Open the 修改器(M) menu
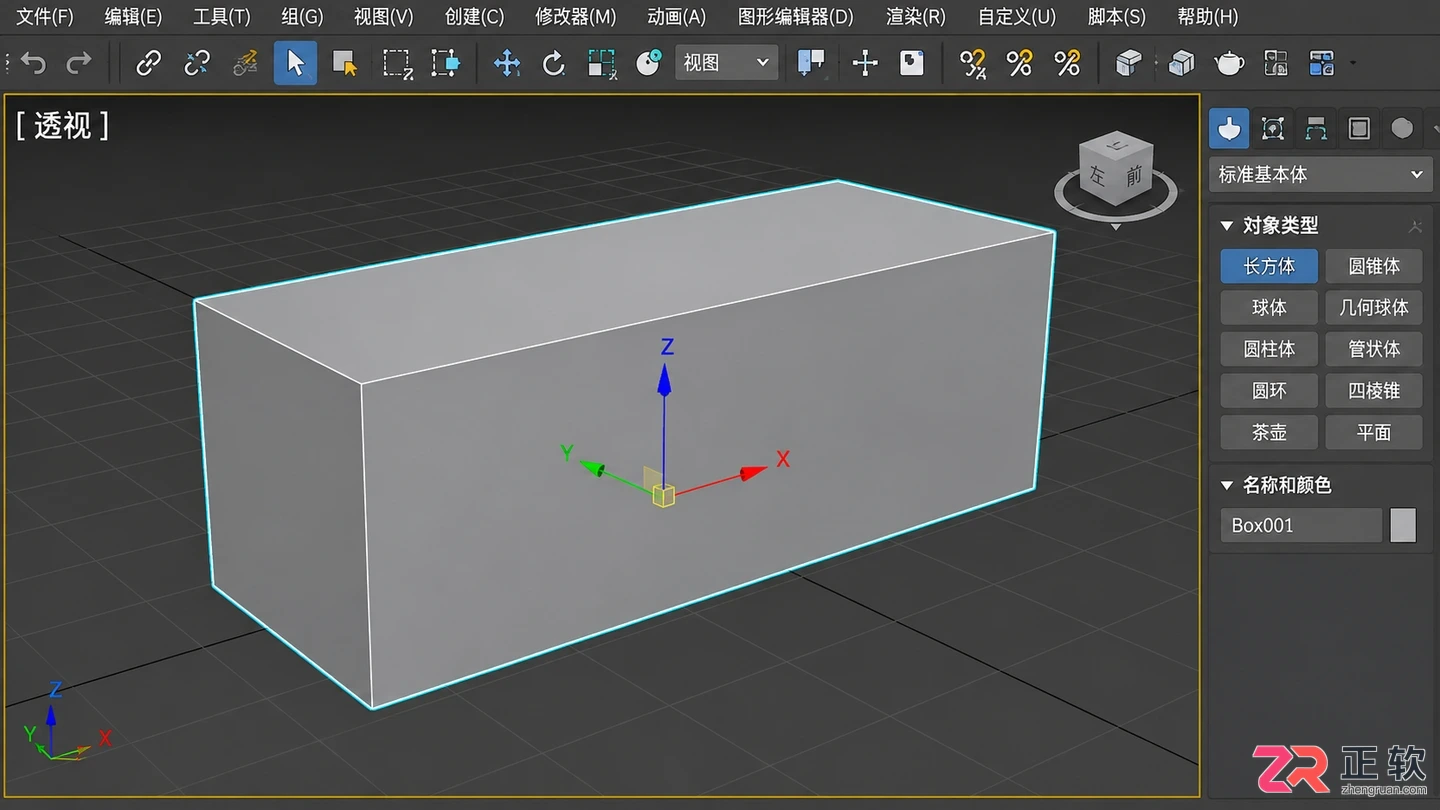Viewport: 1440px width, 810px height. (575, 16)
